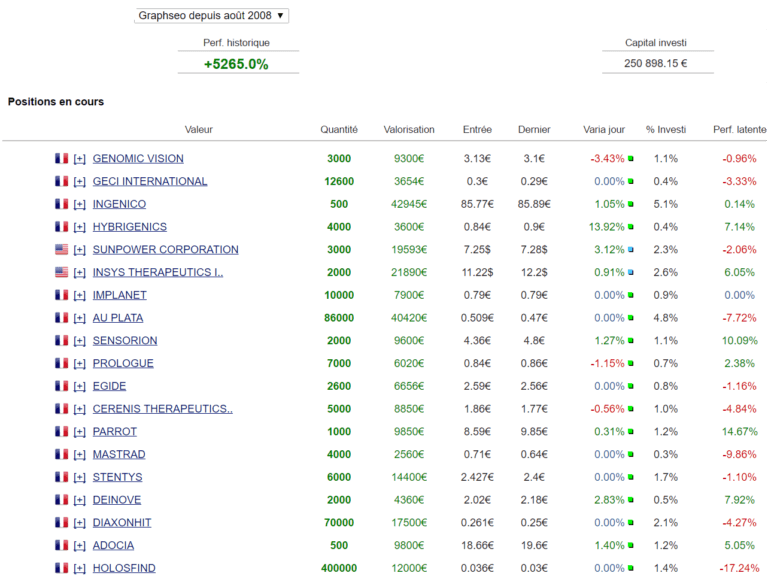Expand the [+] beside SUNPOWER CORPORATION
The image size is (768, 579).
(x=80, y=250)
